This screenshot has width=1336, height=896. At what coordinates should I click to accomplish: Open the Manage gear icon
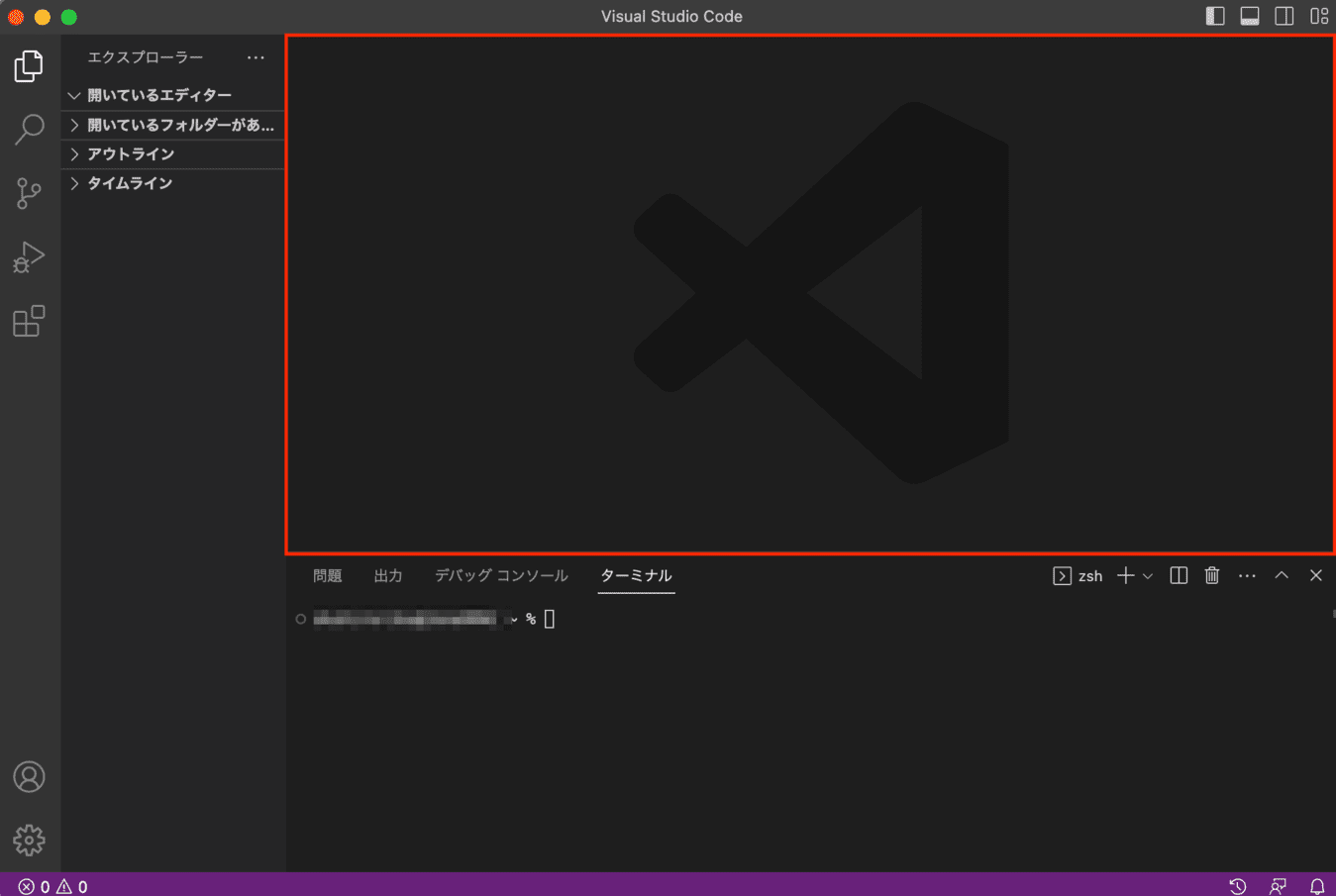point(29,841)
